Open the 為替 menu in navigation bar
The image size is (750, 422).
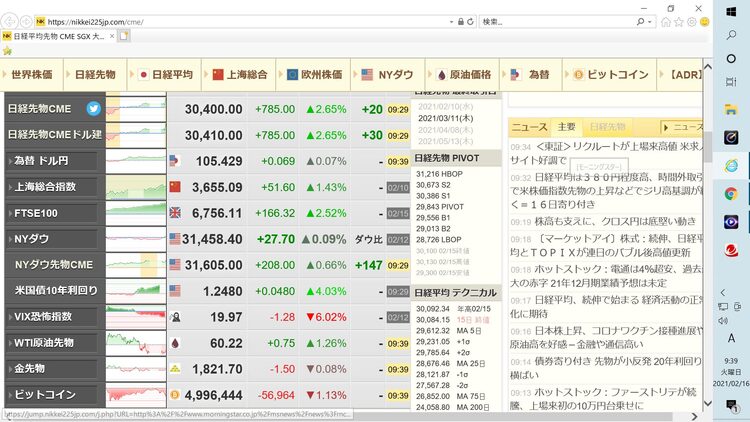click(531, 75)
